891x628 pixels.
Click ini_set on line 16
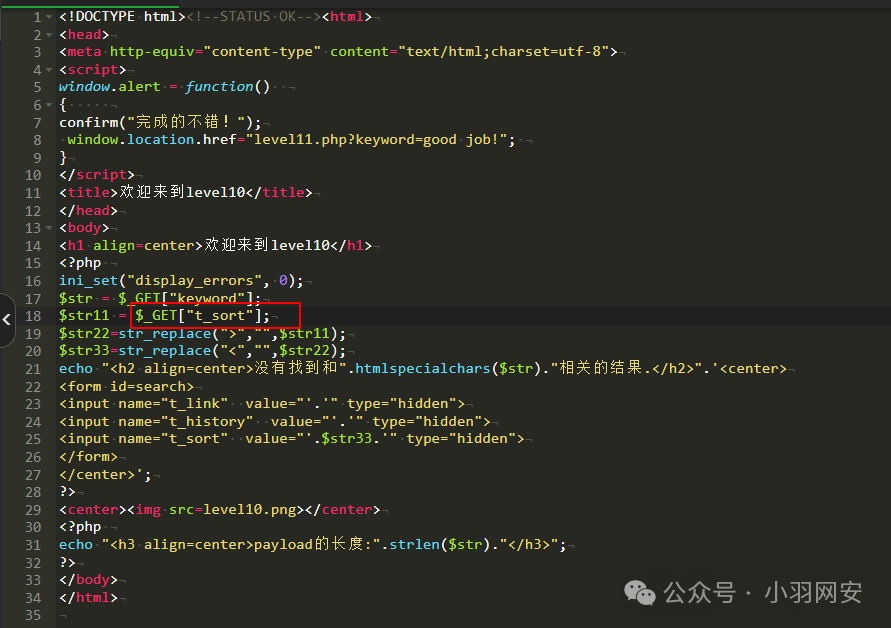89,281
